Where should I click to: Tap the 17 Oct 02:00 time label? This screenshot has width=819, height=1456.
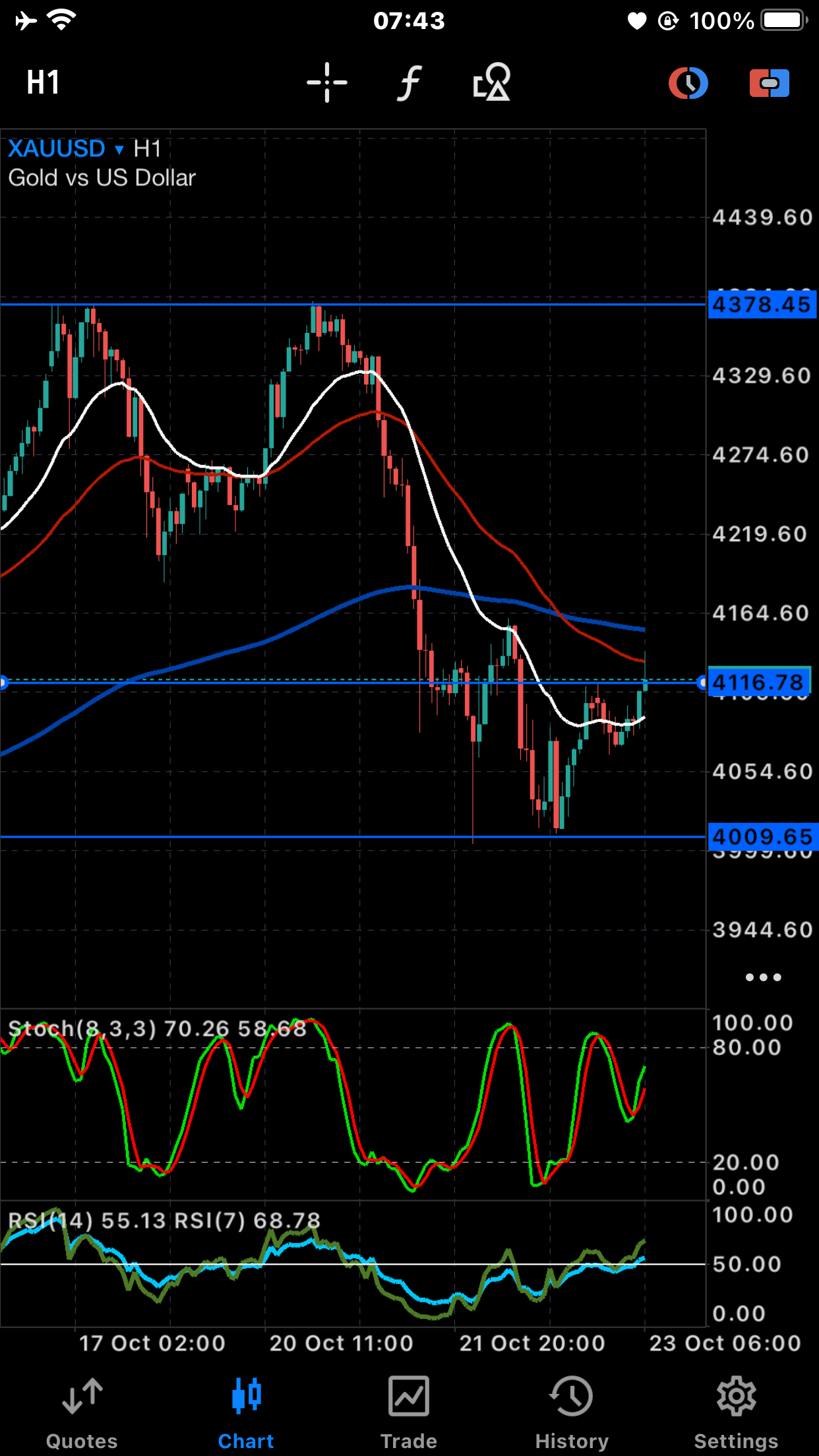tap(152, 1343)
